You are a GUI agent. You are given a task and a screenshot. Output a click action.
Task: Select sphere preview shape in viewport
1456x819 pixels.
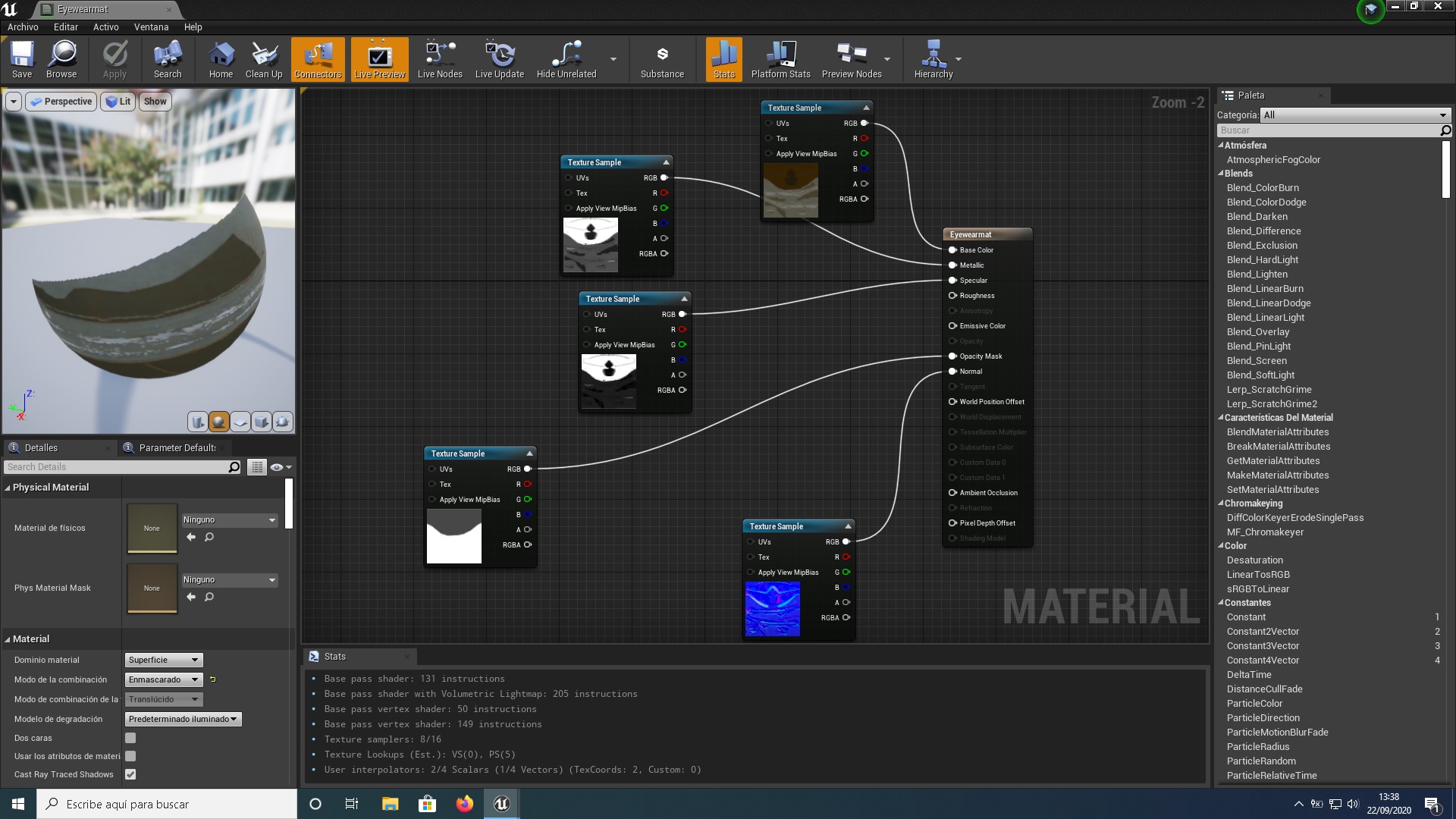219,422
